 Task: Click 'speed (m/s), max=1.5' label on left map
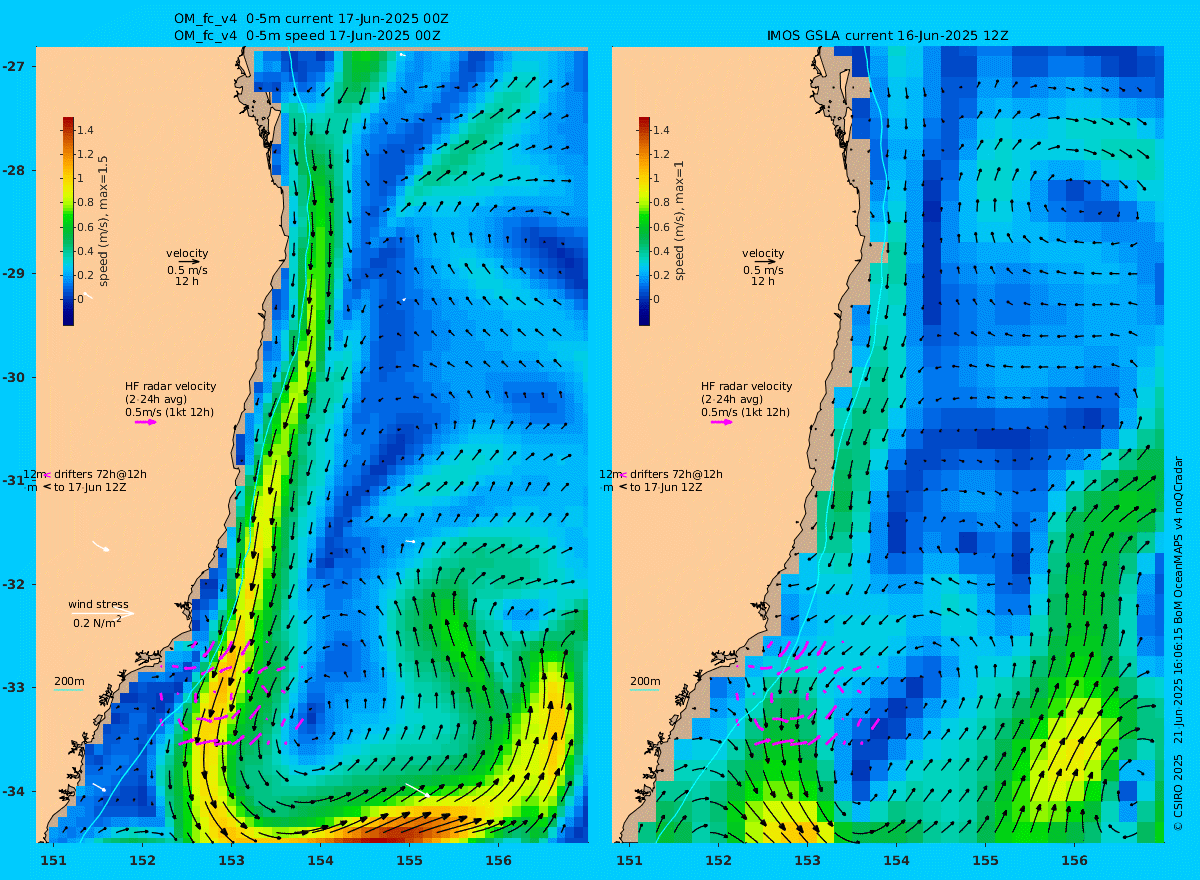(x=104, y=221)
